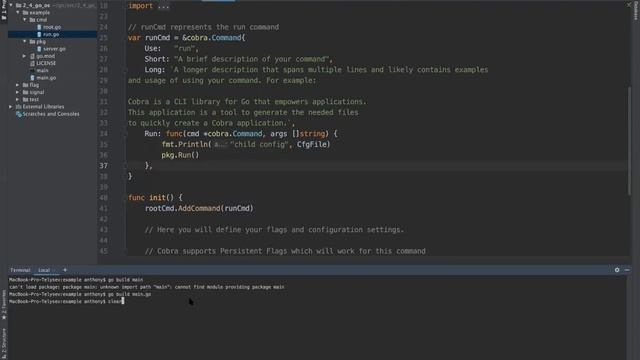Click the Terminal panel label
Viewport: 640px width, 360px height.
20,270
